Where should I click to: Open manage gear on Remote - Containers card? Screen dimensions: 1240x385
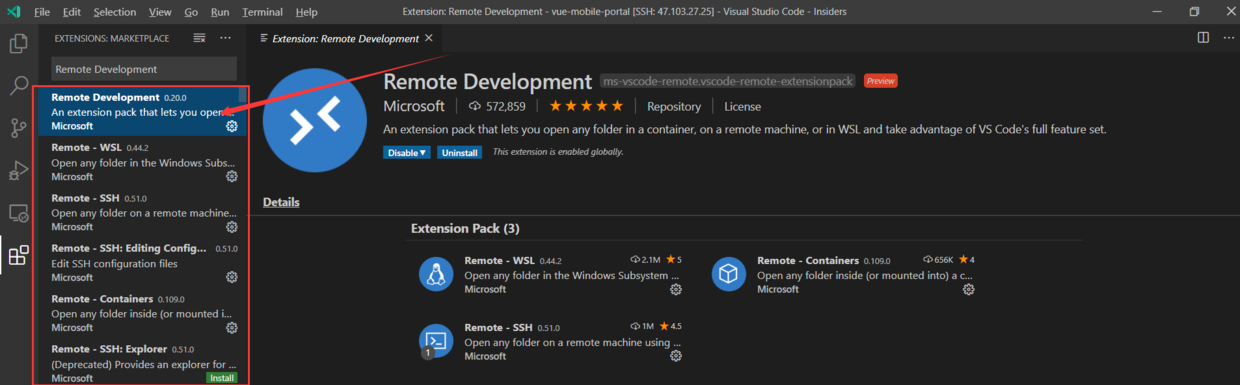click(969, 289)
